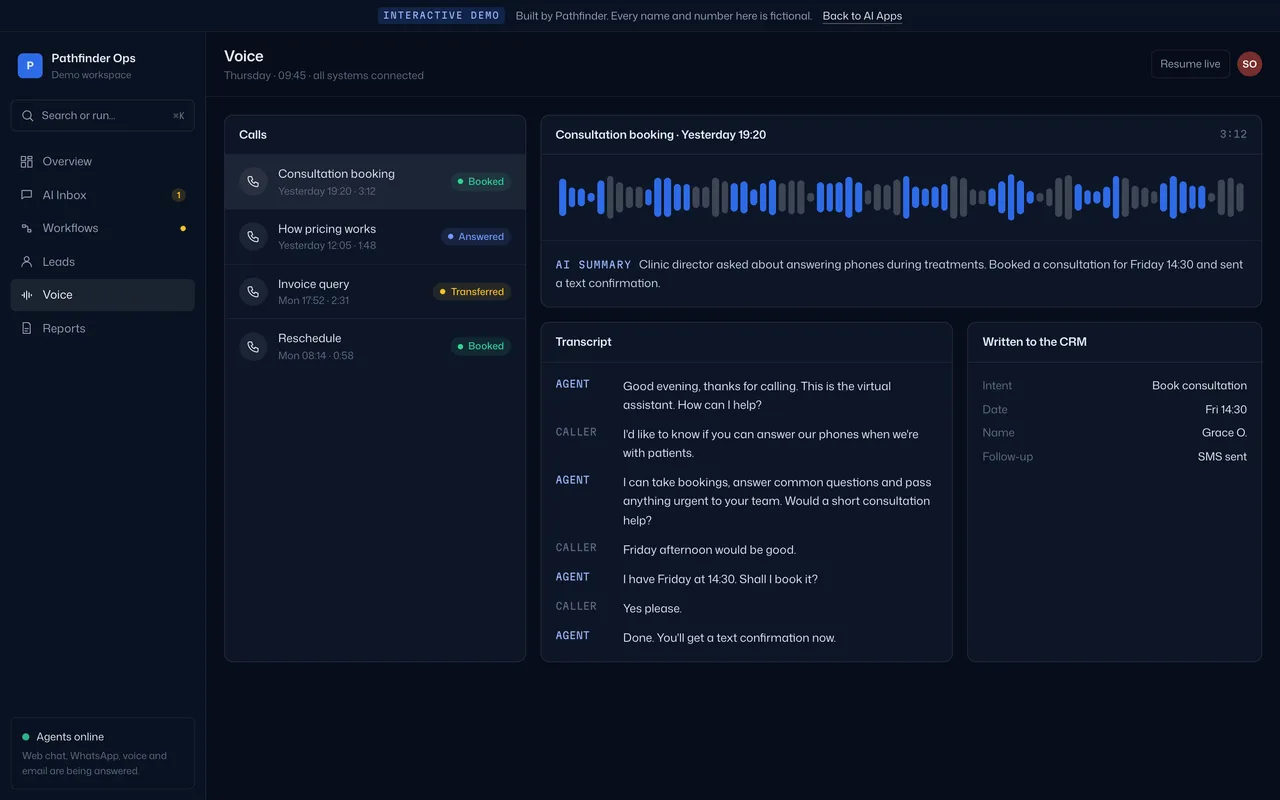This screenshot has height=800, width=1280.
Task: Seek within the call audio waveform
Action: [x=901, y=197]
